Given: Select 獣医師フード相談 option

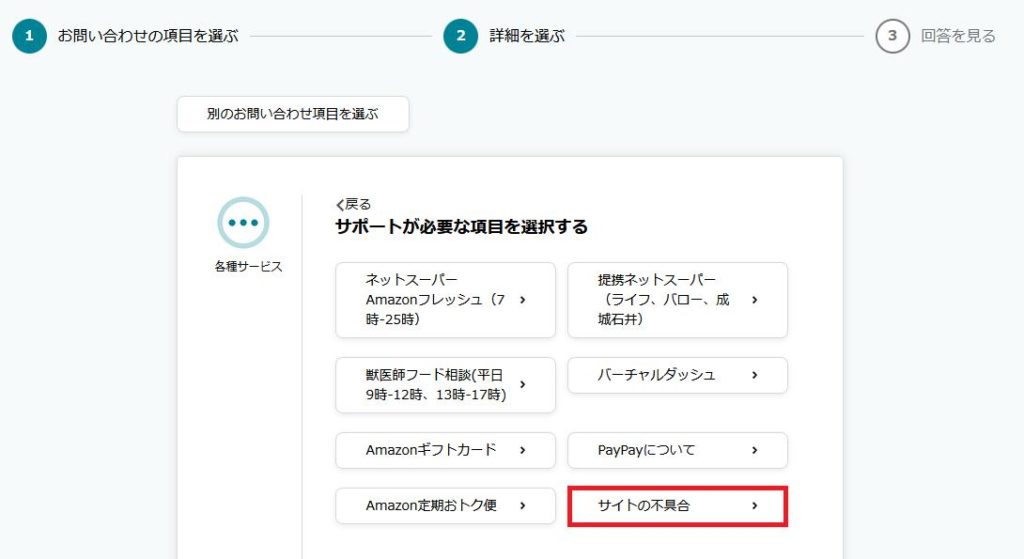Looking at the screenshot, I should (x=445, y=385).
